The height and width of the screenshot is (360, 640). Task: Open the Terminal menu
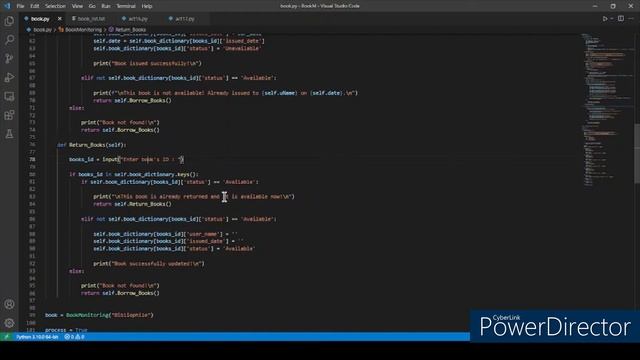coord(126,6)
